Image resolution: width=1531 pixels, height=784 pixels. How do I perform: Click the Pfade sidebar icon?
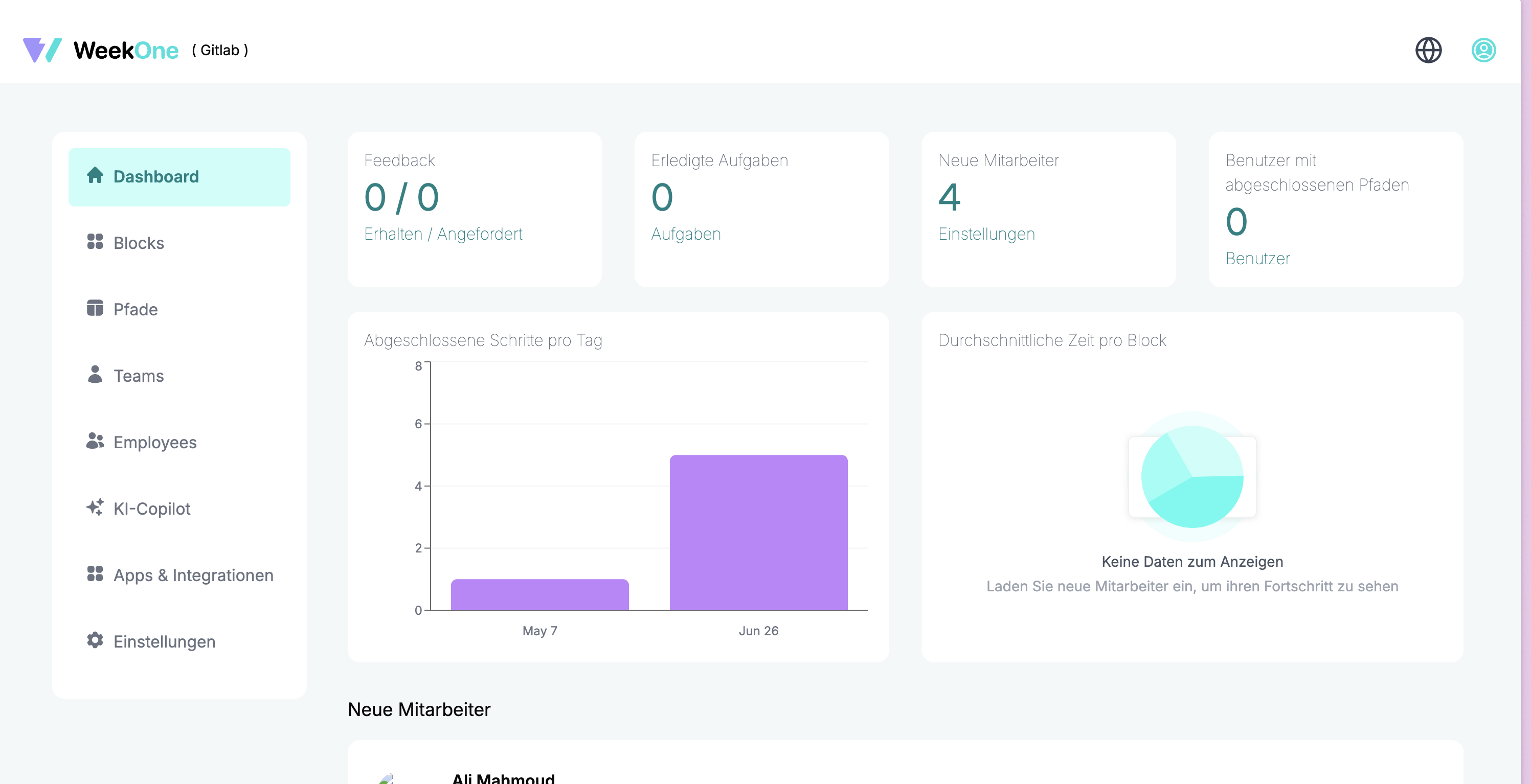(95, 308)
